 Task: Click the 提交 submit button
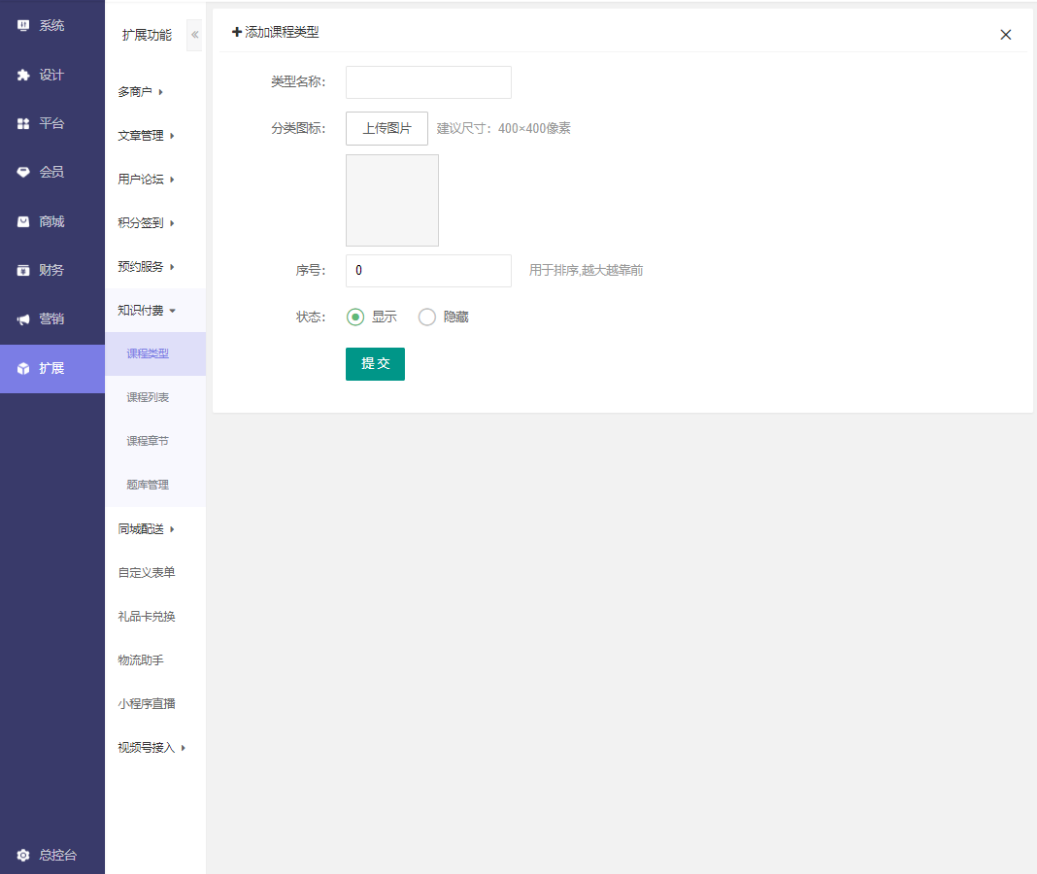pos(375,364)
